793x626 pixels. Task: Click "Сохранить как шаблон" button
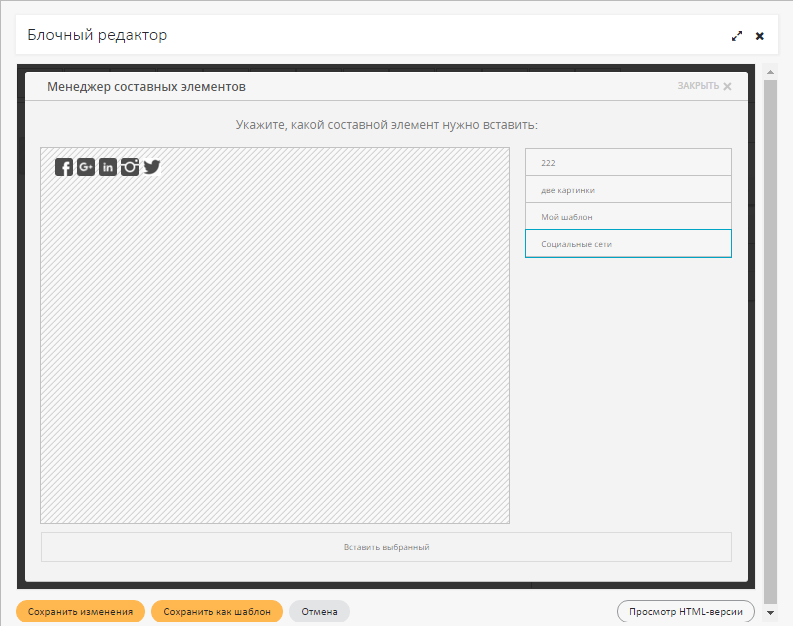pos(217,611)
